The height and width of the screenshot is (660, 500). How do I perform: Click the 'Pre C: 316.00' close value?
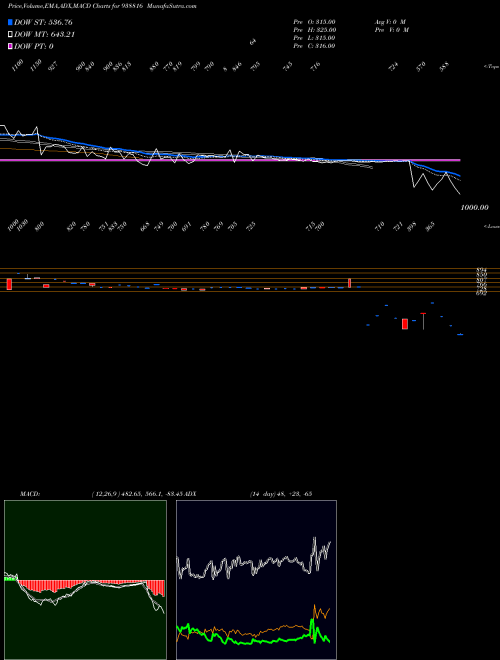pyautogui.click(x=314, y=46)
